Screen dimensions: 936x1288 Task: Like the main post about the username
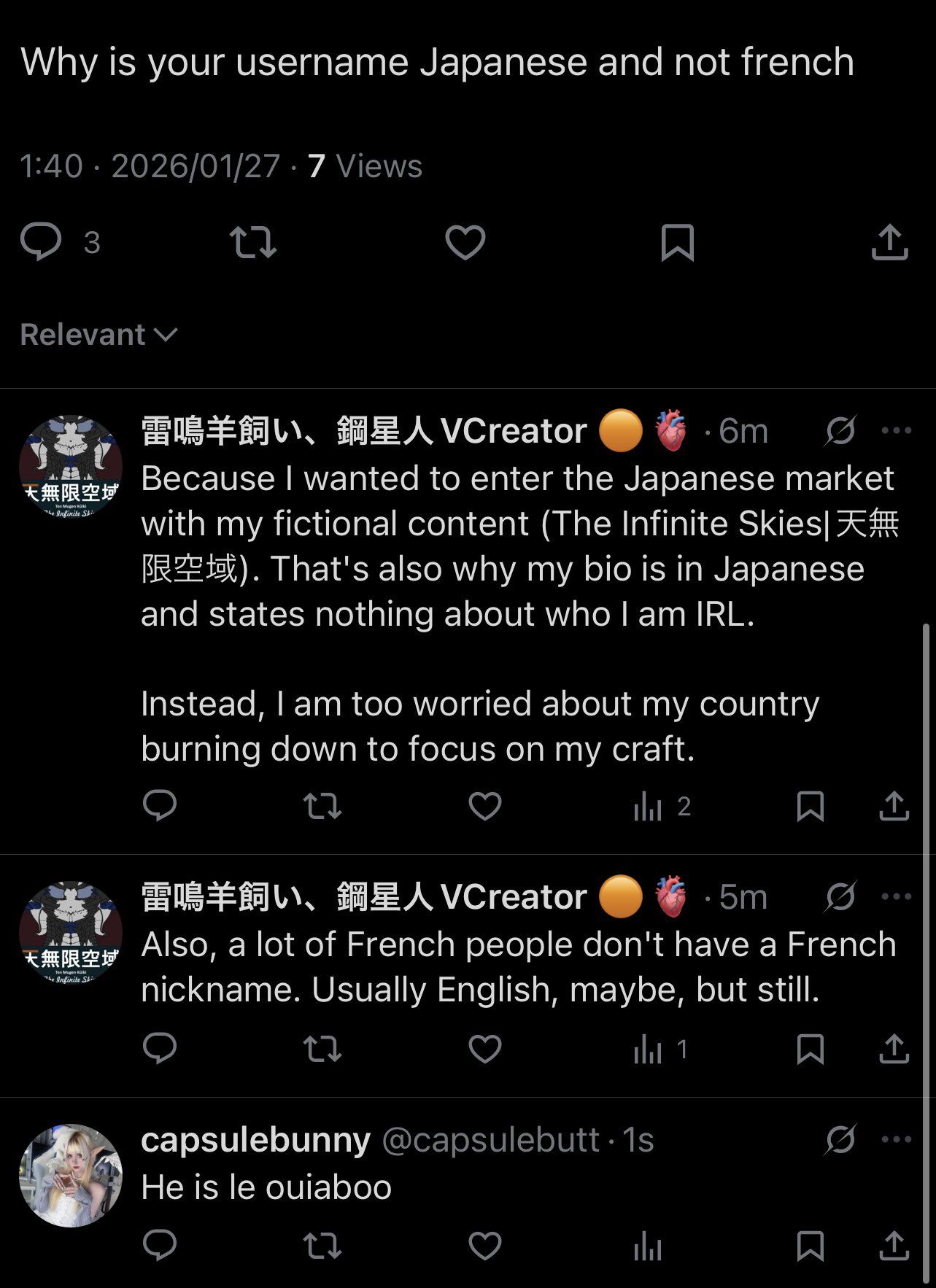[465, 242]
